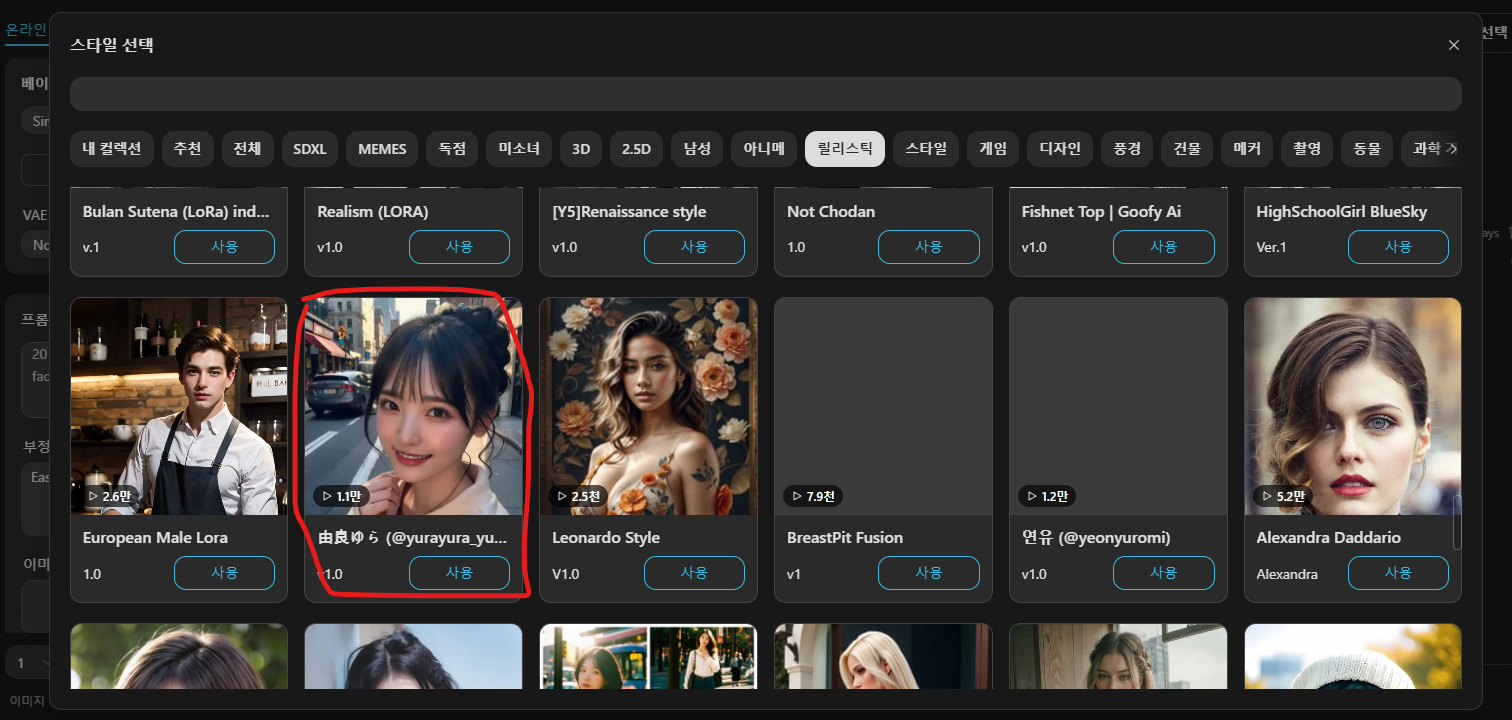
Task: Click the Leonardo Style title text
Action: tap(606, 538)
